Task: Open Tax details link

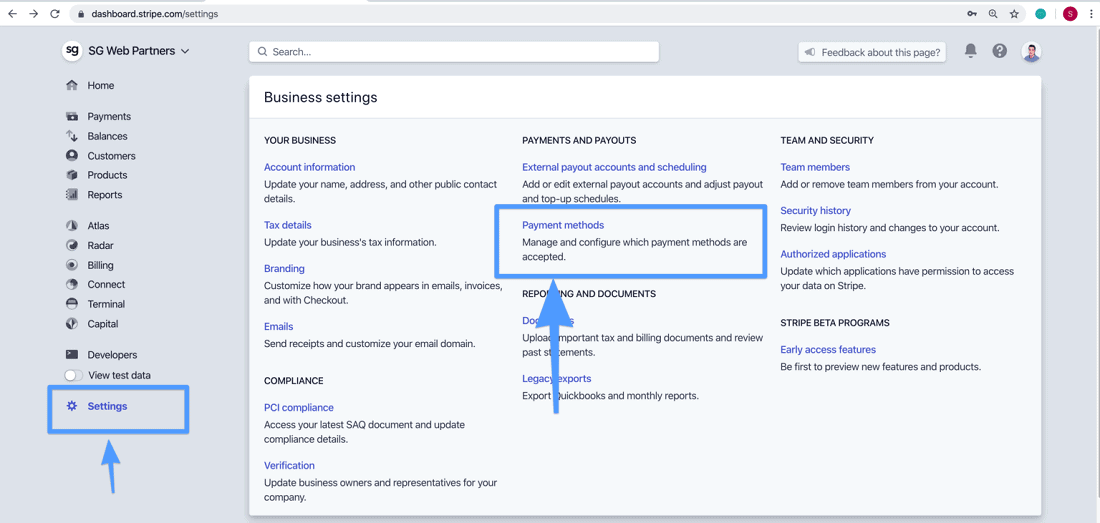Action: click(288, 225)
